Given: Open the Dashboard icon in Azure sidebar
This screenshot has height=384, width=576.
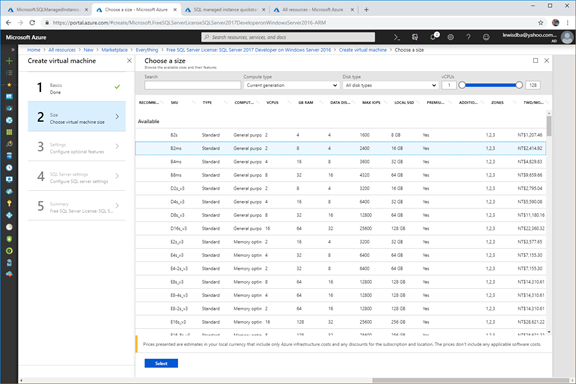Looking at the screenshot, I should 9,97.
